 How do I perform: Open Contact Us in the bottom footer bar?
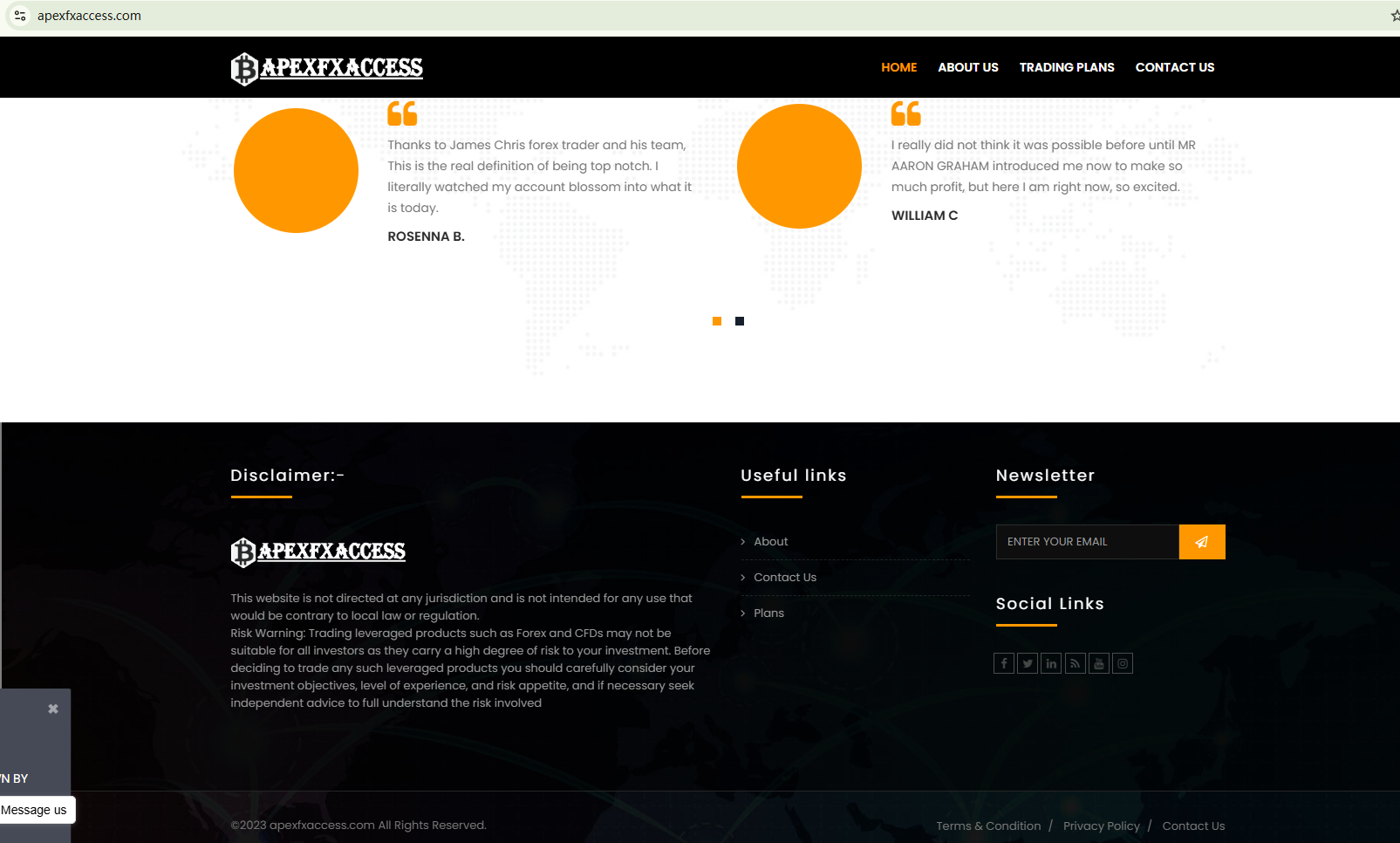[1193, 826]
